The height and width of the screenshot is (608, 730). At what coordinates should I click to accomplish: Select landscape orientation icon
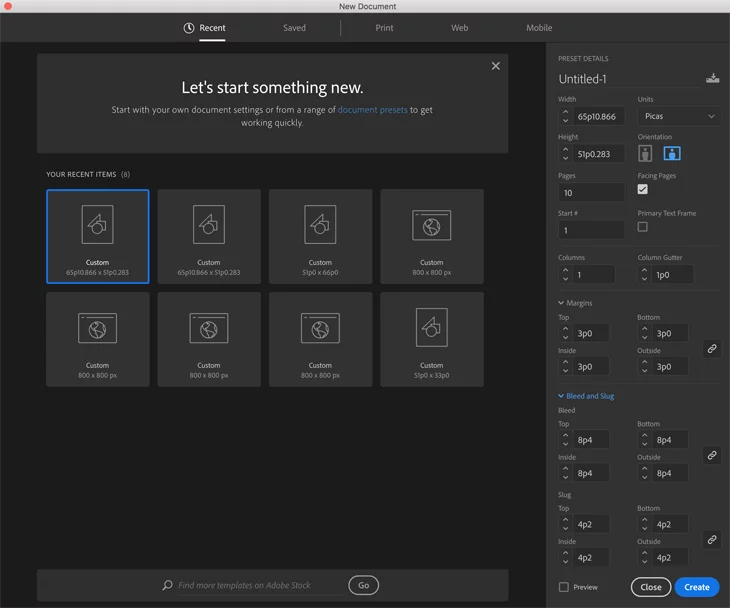coord(672,153)
